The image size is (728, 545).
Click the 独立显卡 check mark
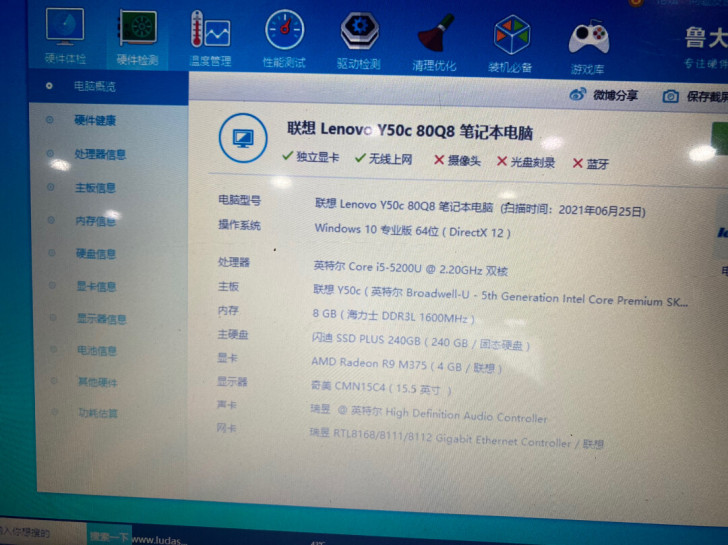point(287,156)
